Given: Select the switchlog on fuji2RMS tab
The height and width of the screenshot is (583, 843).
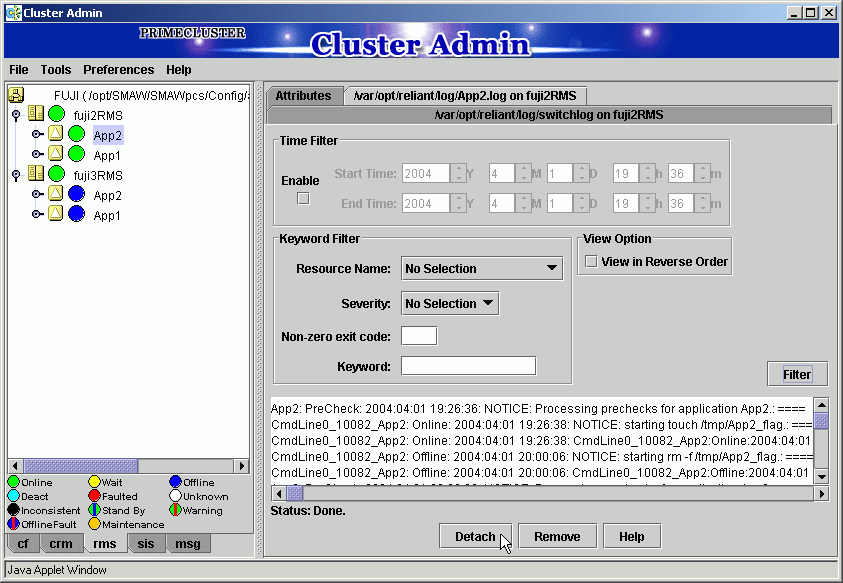Looking at the screenshot, I should point(549,115).
